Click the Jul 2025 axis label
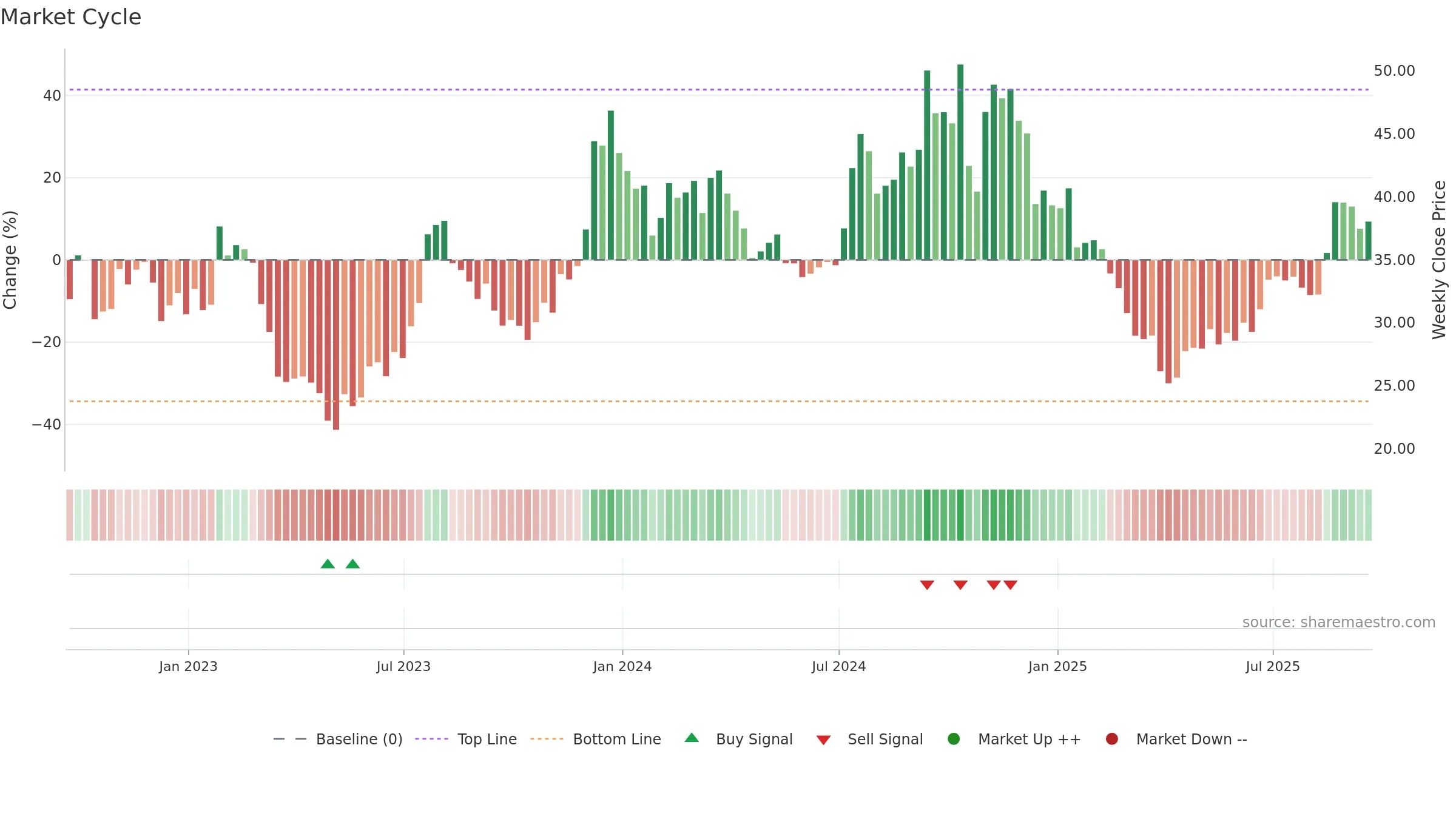 pyautogui.click(x=1273, y=666)
